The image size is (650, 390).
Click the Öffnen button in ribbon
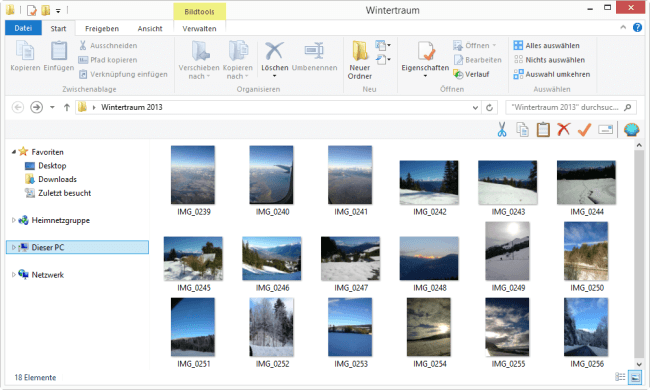coord(474,46)
